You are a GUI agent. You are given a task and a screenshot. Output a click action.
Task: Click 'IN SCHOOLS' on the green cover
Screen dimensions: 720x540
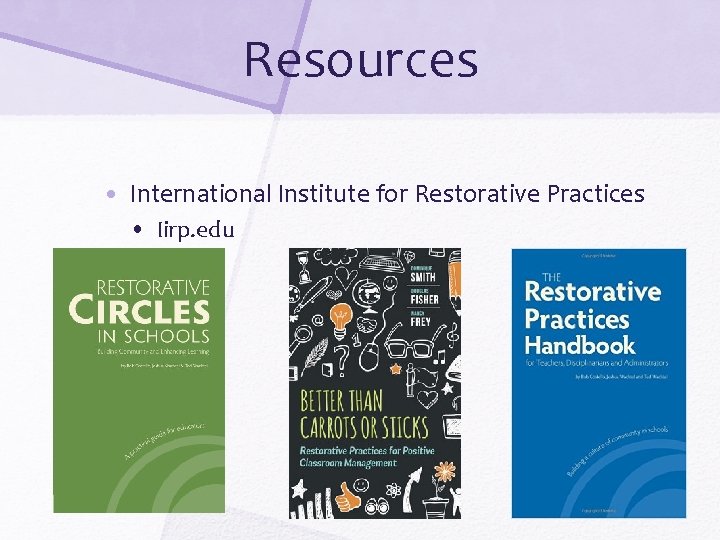(x=154, y=336)
